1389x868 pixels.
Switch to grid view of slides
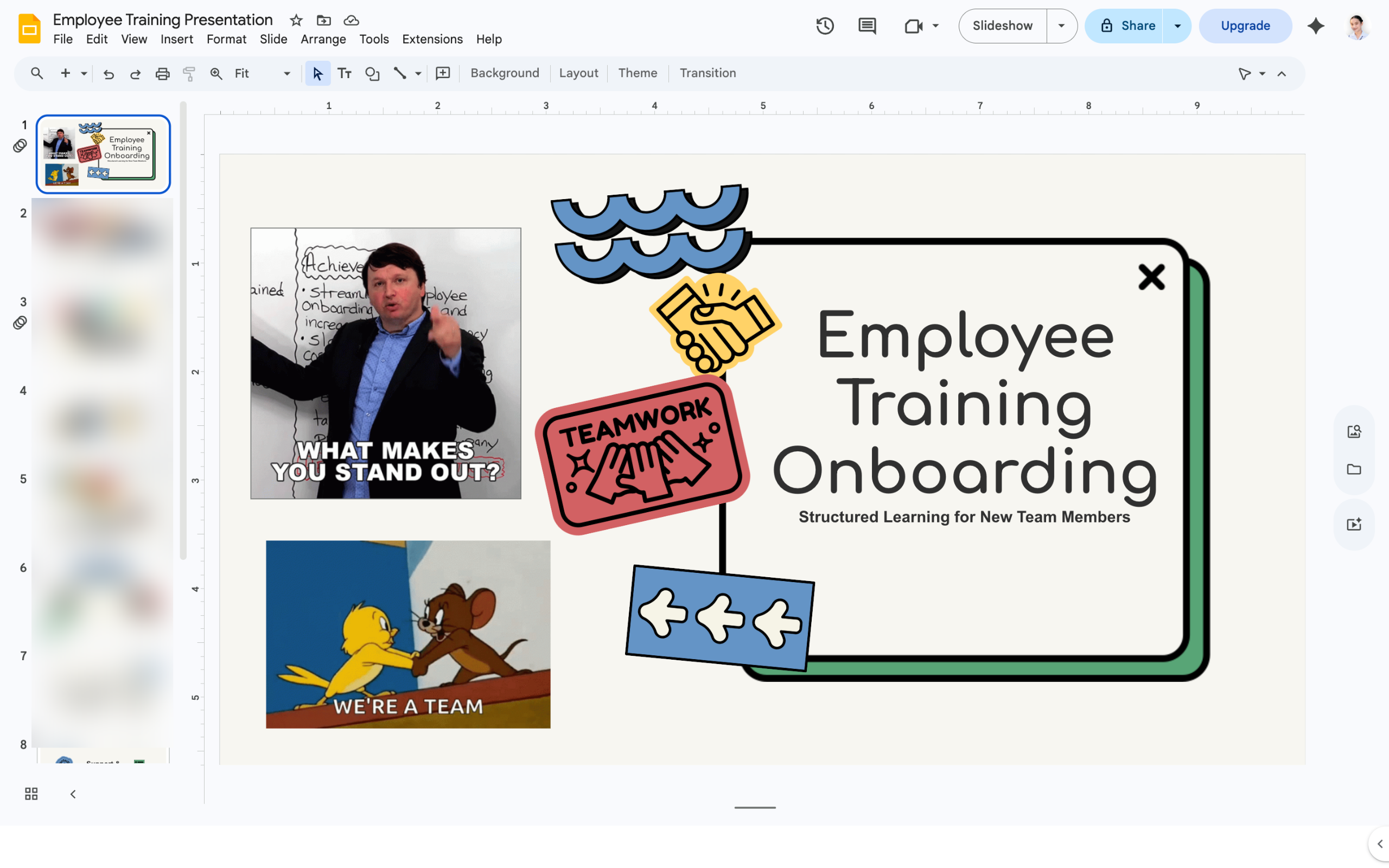point(31,794)
